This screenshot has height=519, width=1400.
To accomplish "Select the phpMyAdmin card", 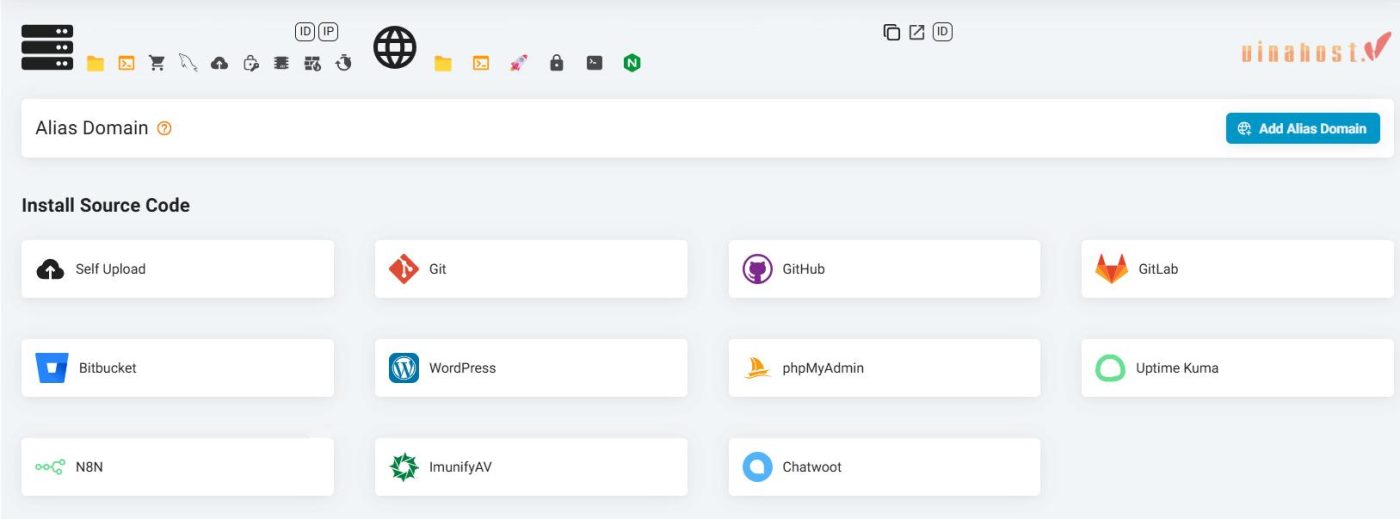I will click(884, 368).
